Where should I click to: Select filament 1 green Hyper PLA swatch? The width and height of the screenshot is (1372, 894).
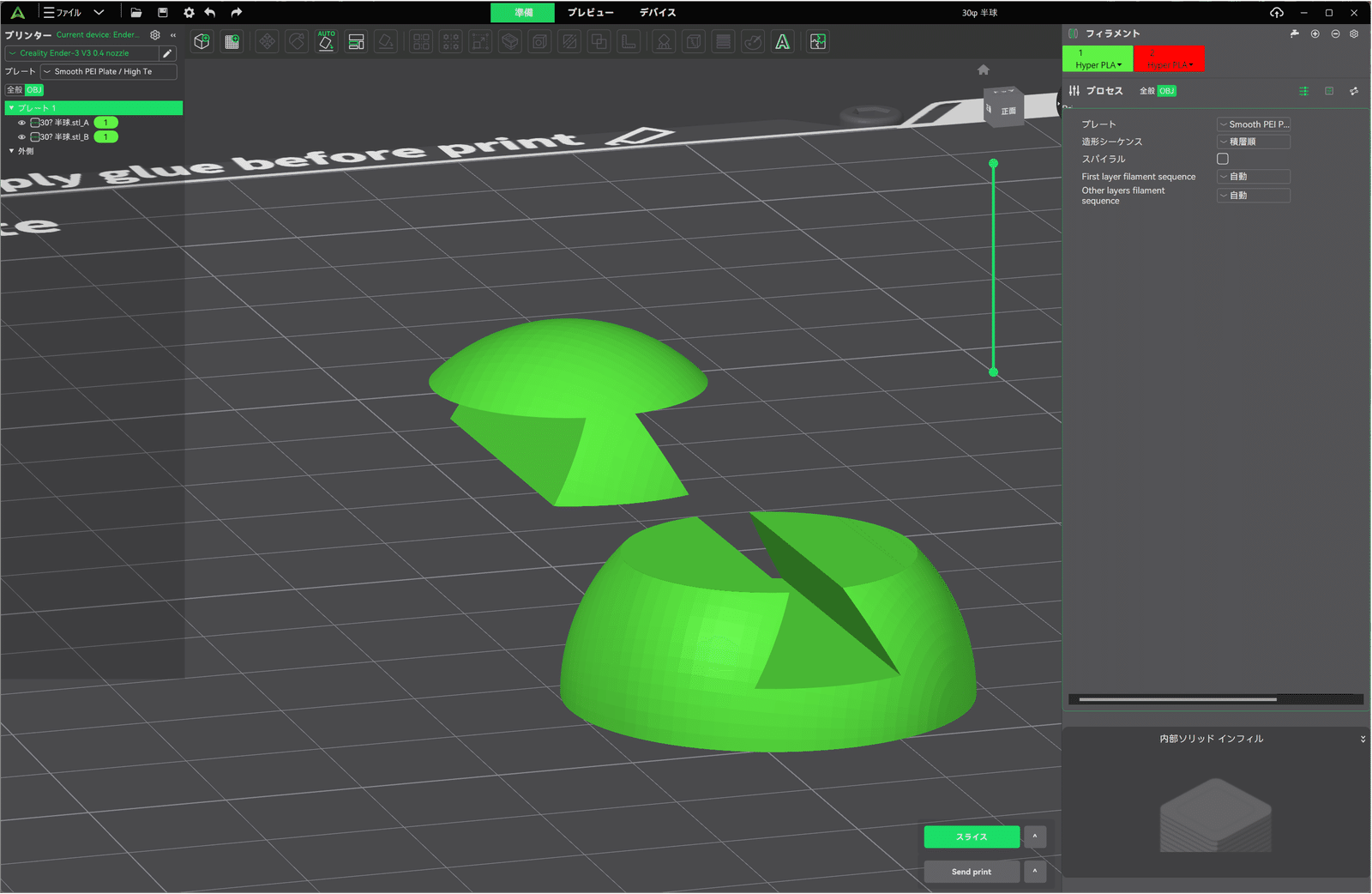pyautogui.click(x=1098, y=59)
